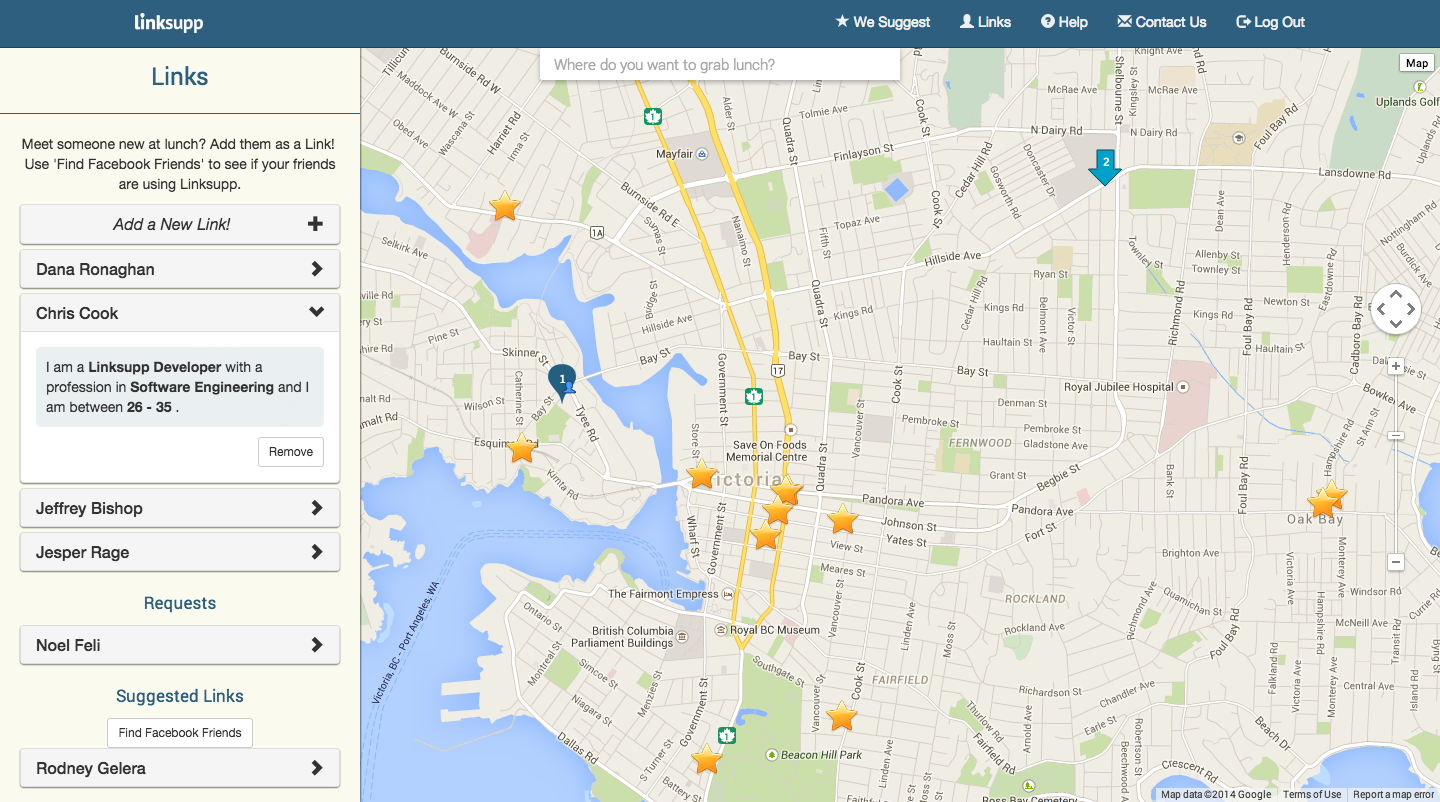This screenshot has height=802, width=1440.
Task: Remove Chris Cook from links
Action: pos(291,452)
